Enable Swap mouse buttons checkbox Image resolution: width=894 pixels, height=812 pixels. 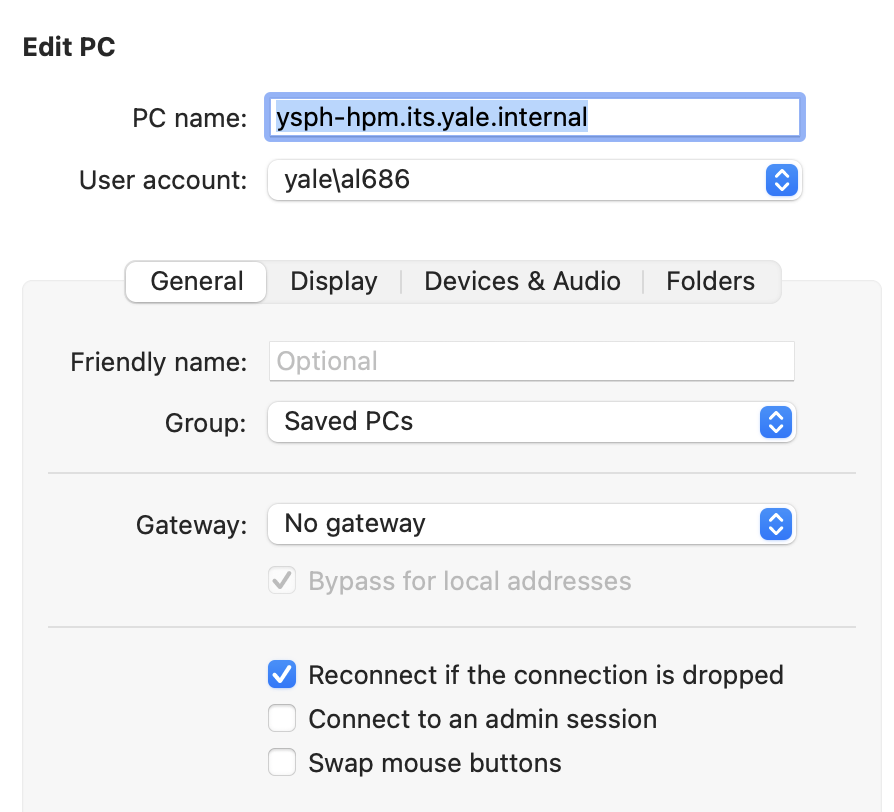click(x=282, y=762)
